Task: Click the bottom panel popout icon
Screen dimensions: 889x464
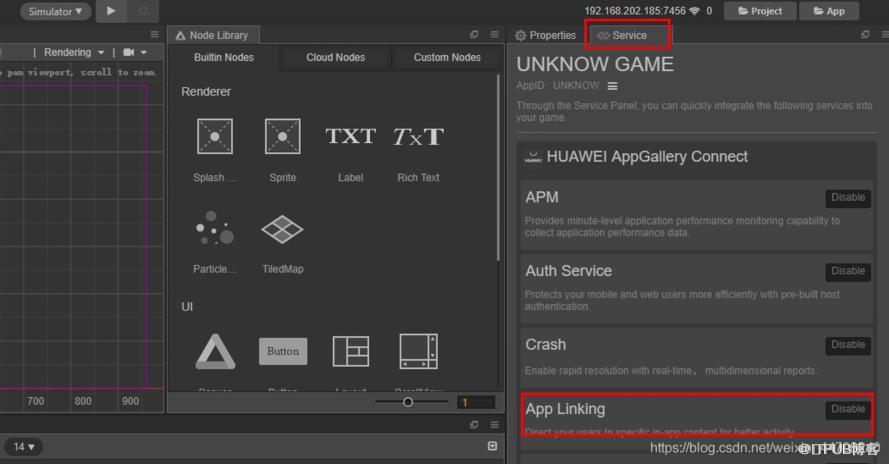Action: pos(474,424)
